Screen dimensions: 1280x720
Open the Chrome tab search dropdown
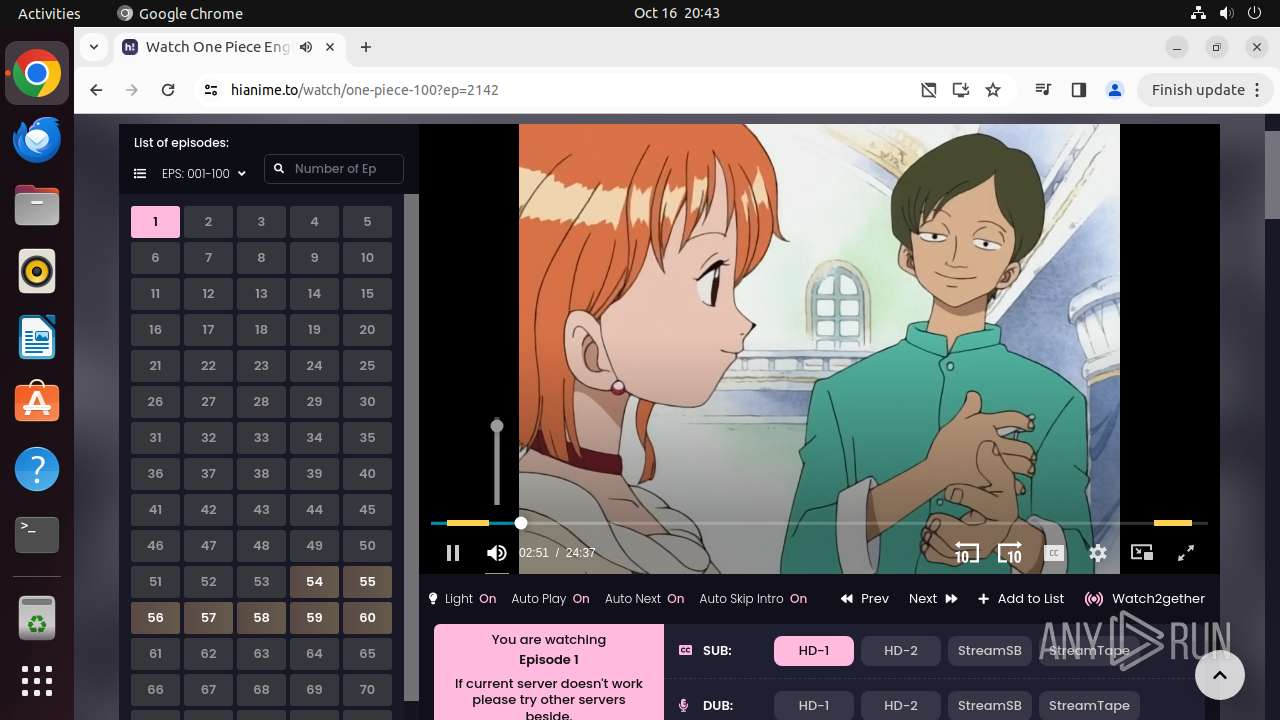(x=93, y=47)
